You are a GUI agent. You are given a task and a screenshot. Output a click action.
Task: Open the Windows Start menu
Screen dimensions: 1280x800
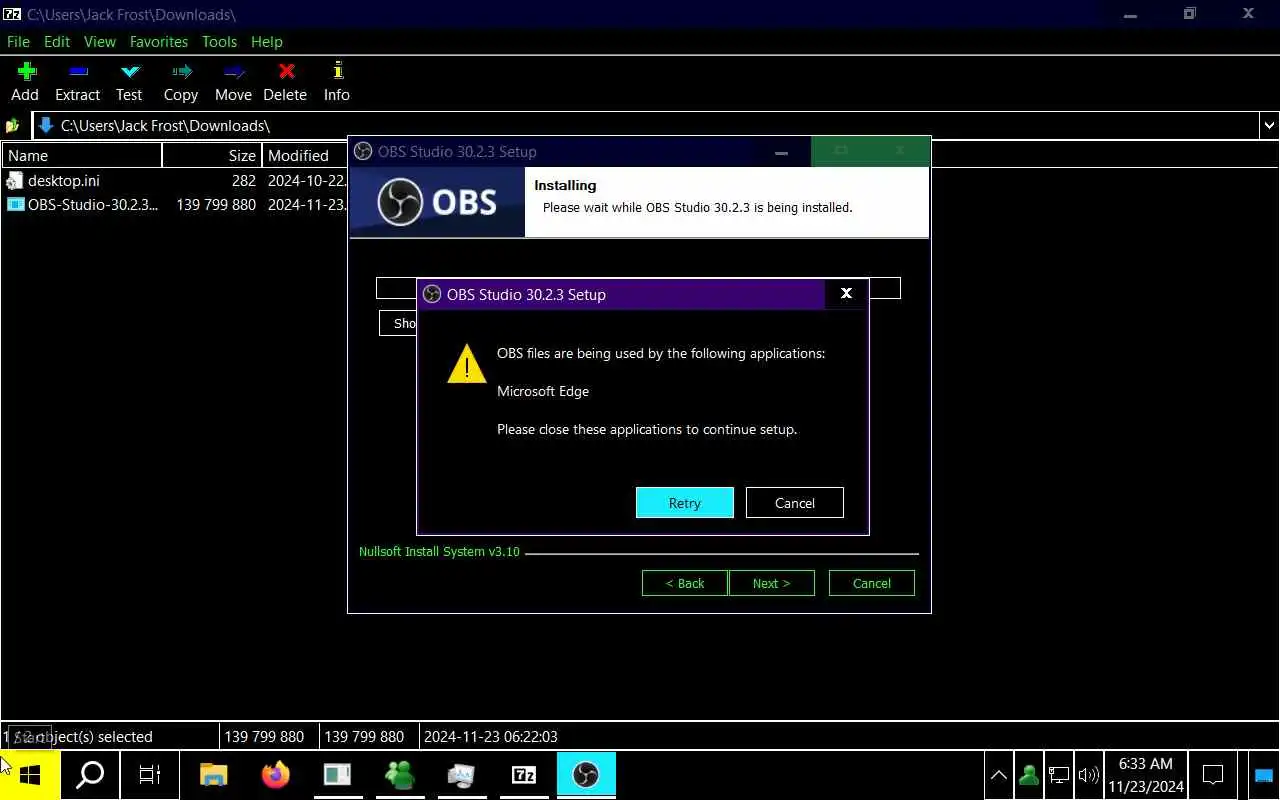[x=30, y=775]
